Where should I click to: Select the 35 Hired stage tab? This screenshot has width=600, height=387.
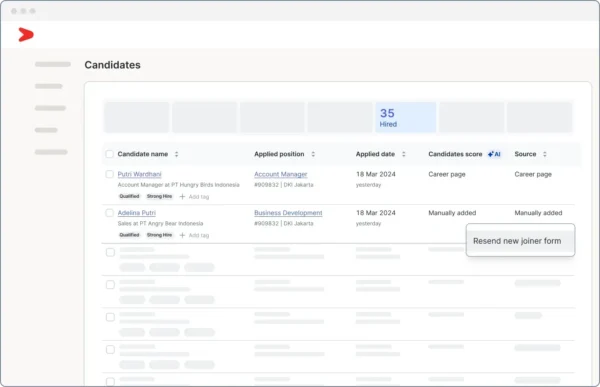pos(406,118)
